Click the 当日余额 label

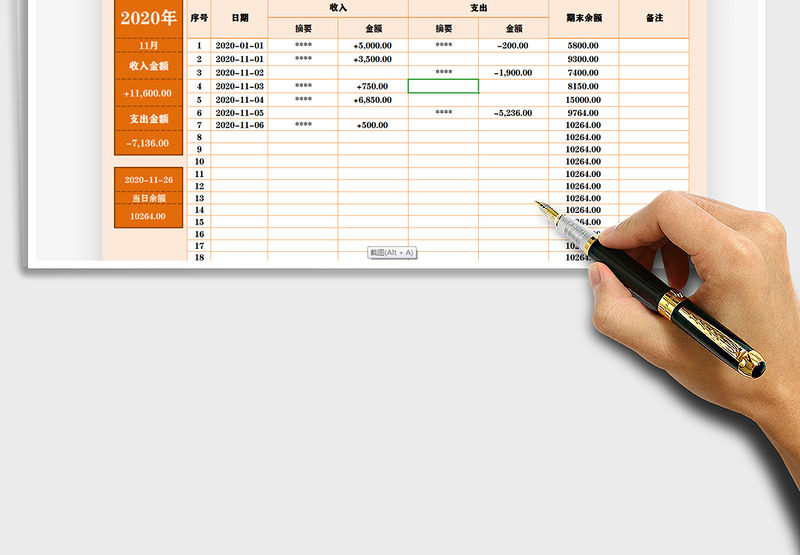pyautogui.click(x=148, y=198)
